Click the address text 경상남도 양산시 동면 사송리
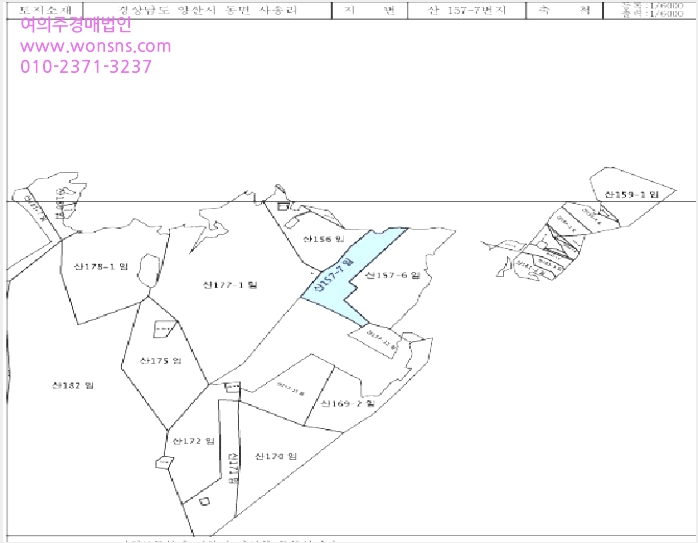698x543 pixels. 208,10
